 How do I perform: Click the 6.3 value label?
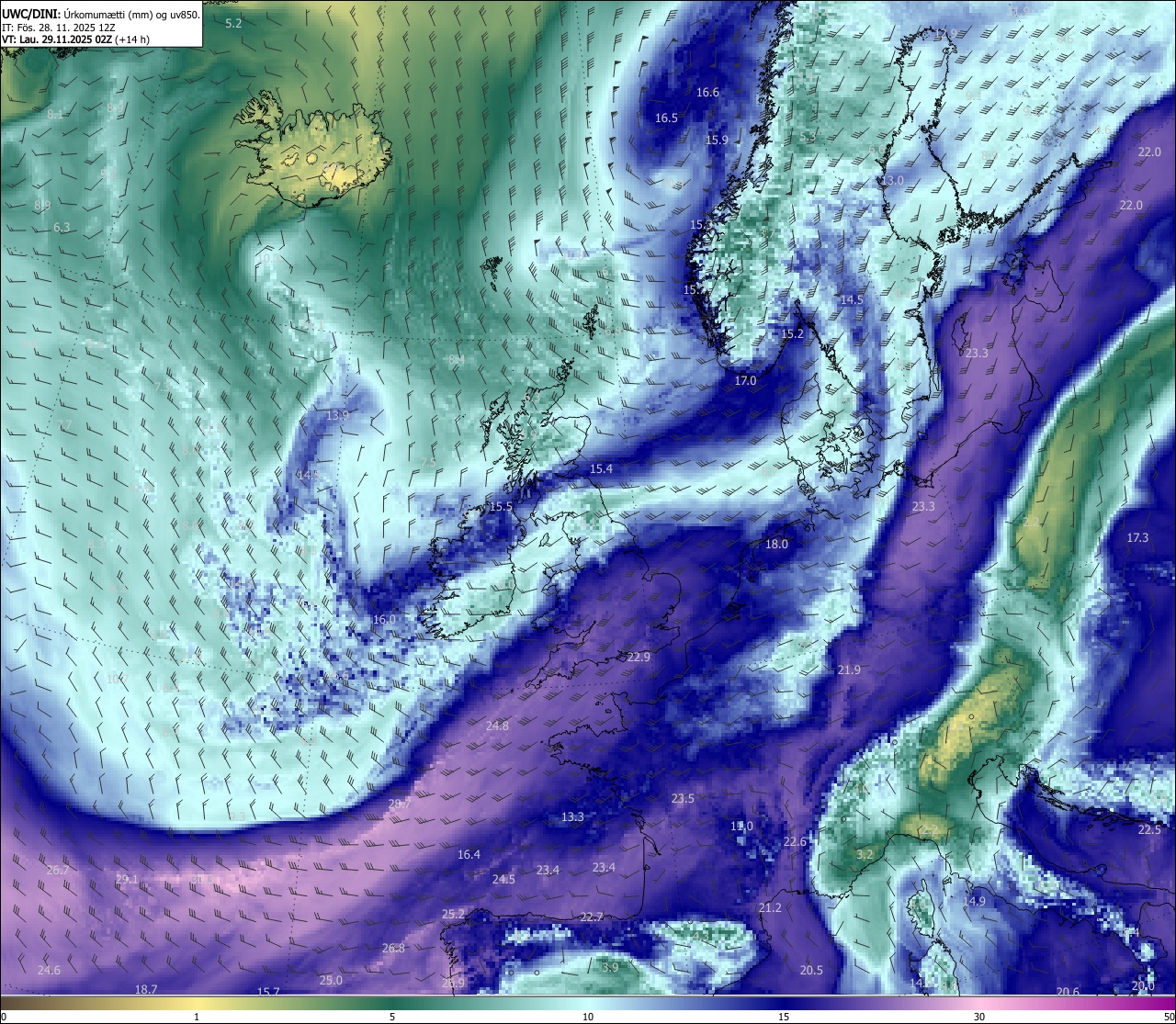coord(62,227)
